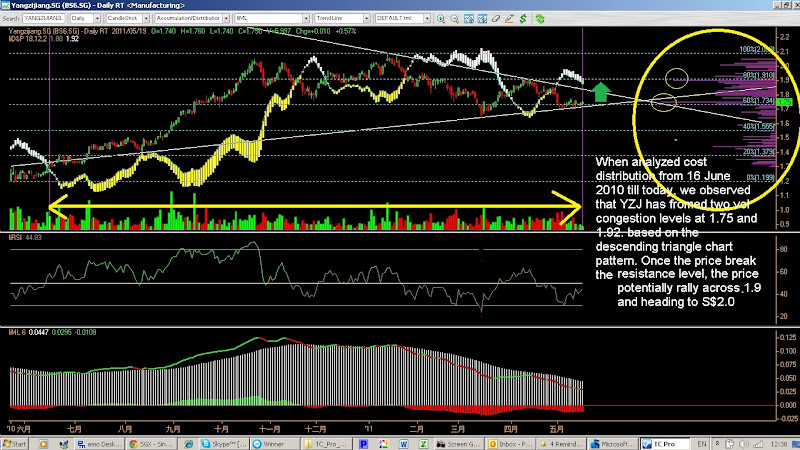Click the network signal tray icon
The width and height of the screenshot is (800, 450).
click(x=758, y=444)
